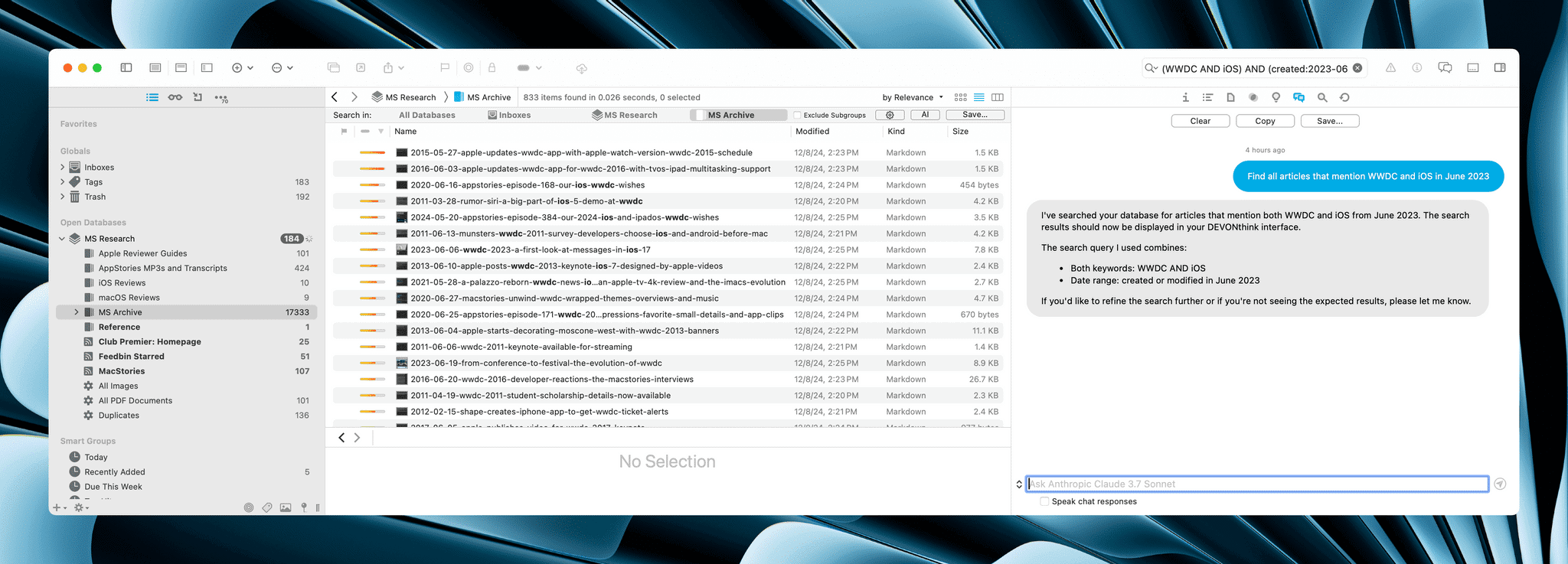This screenshot has width=1568, height=564.
Task: Switch to list view lines icon
Action: 979,97
